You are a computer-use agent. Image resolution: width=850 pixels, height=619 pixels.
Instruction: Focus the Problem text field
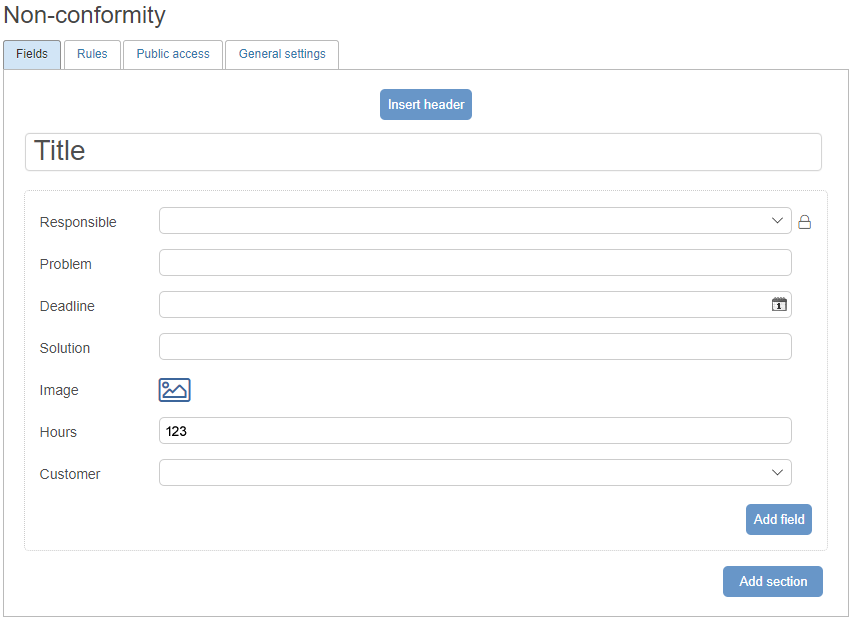(x=475, y=263)
